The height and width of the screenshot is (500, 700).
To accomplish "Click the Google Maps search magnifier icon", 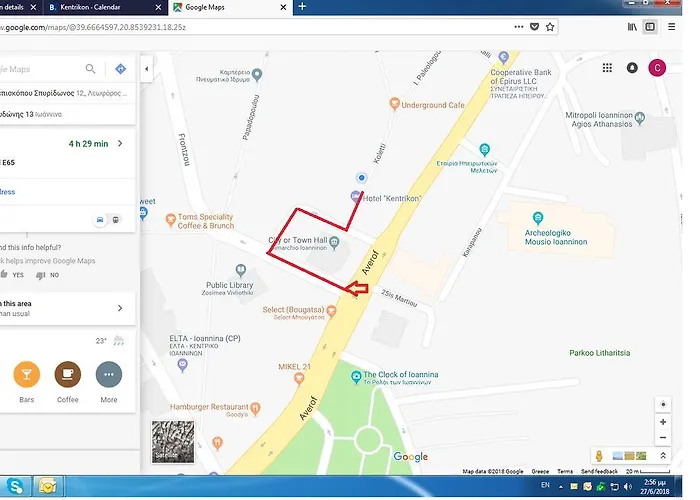I will (91, 69).
